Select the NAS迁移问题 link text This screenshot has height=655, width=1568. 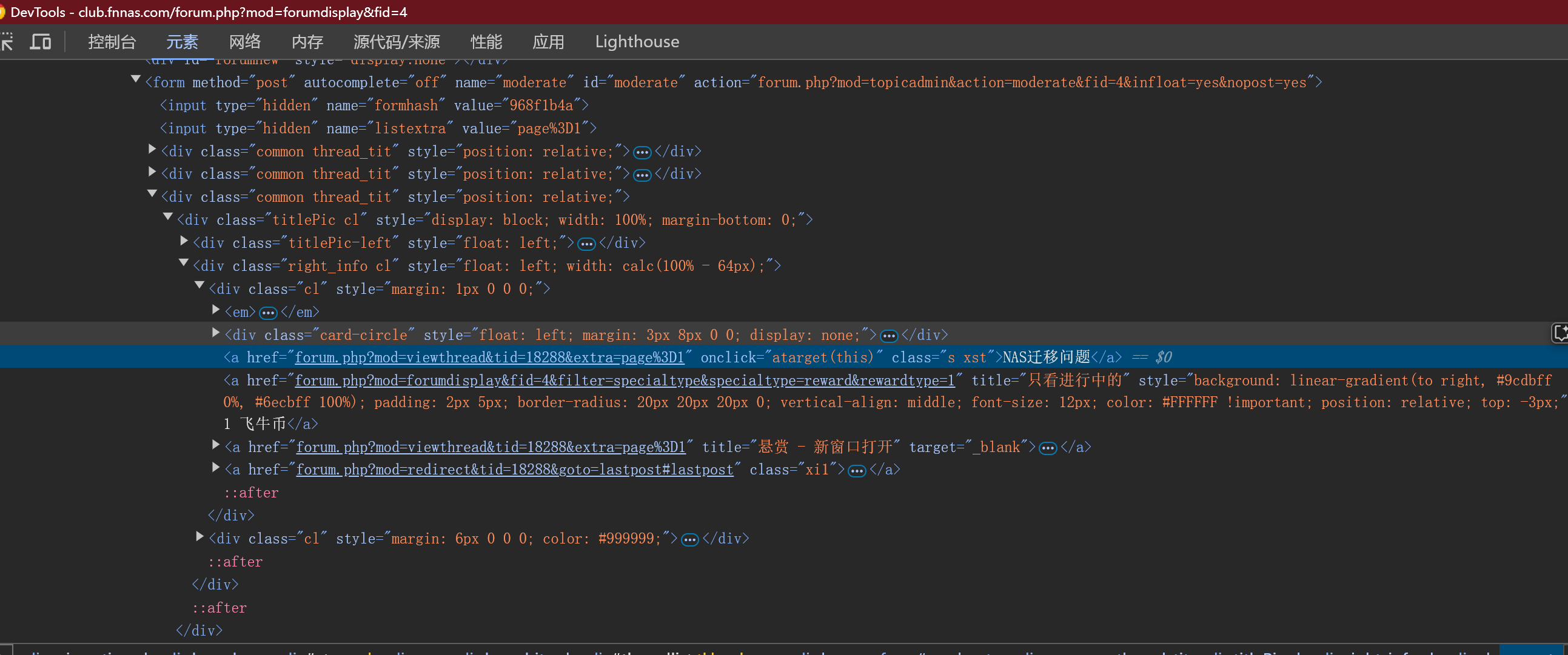tap(1047, 357)
